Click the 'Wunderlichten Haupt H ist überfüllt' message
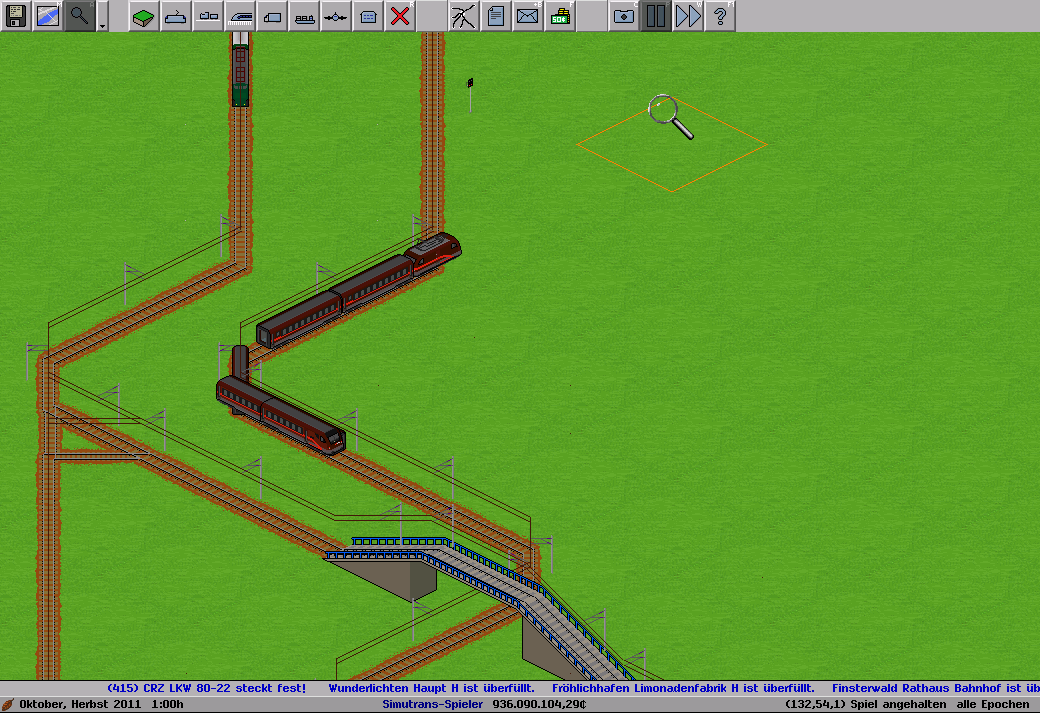Viewport: 1040px width, 713px height. pyautogui.click(x=433, y=688)
